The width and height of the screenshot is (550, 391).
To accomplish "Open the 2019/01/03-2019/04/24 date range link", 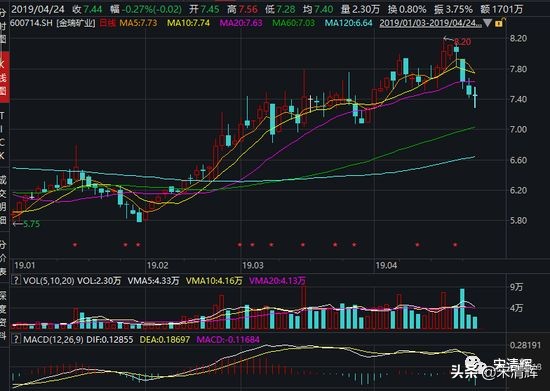I will (x=430, y=23).
